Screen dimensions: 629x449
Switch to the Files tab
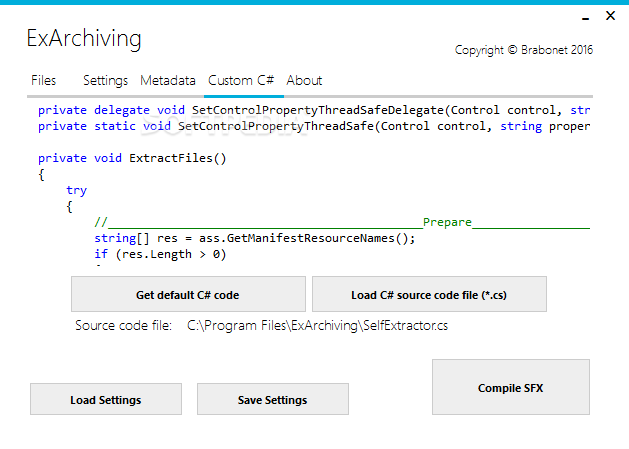click(44, 81)
